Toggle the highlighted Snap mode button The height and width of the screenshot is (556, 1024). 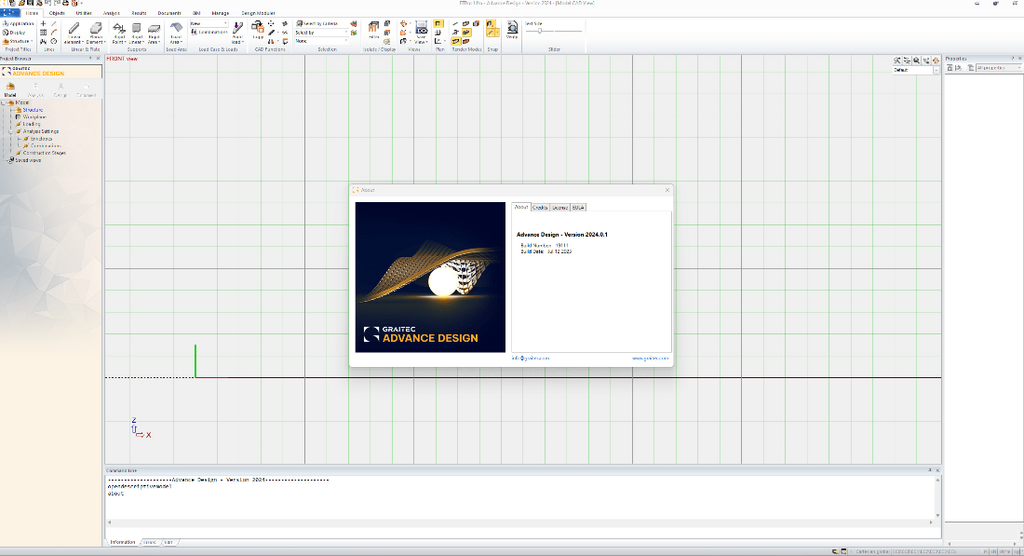(x=490, y=24)
